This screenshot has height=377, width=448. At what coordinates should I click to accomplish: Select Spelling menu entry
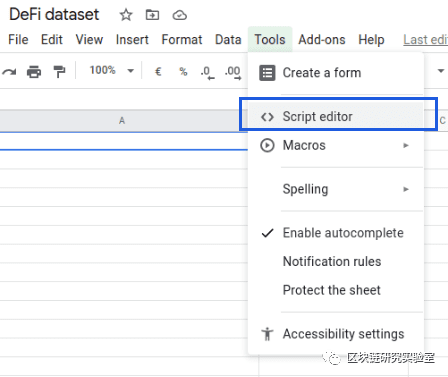(x=336, y=189)
